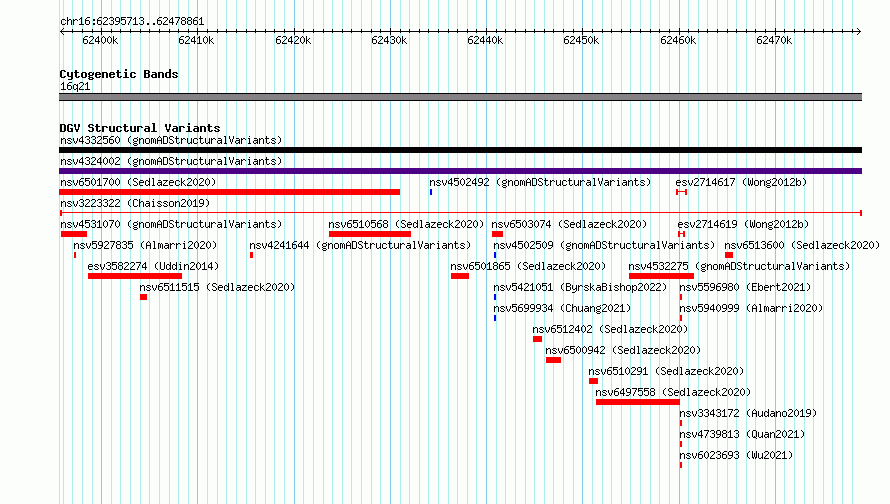Click the red nsv6510291 variant bar

point(593,381)
